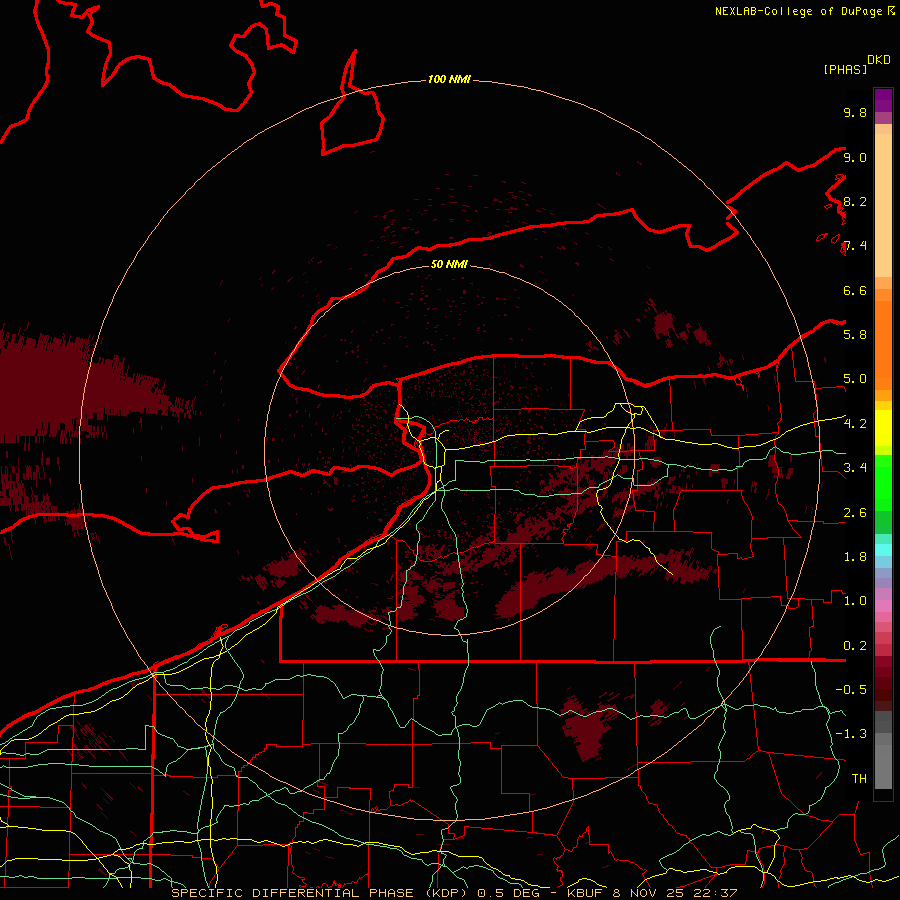Click the product title caption at bottom
Viewport: 900px width, 900px height.
coord(454,893)
